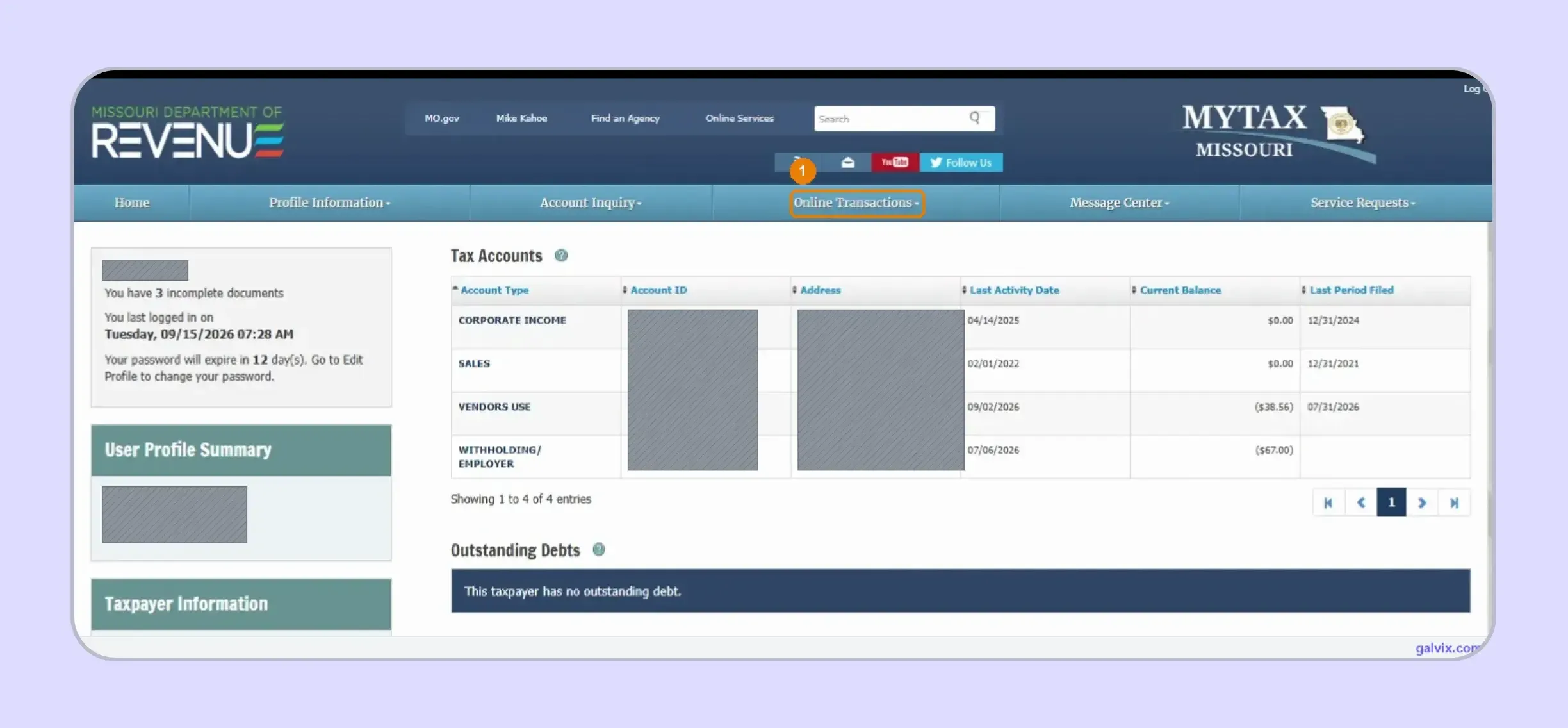Select the VENDORS USE account row

pos(961,414)
